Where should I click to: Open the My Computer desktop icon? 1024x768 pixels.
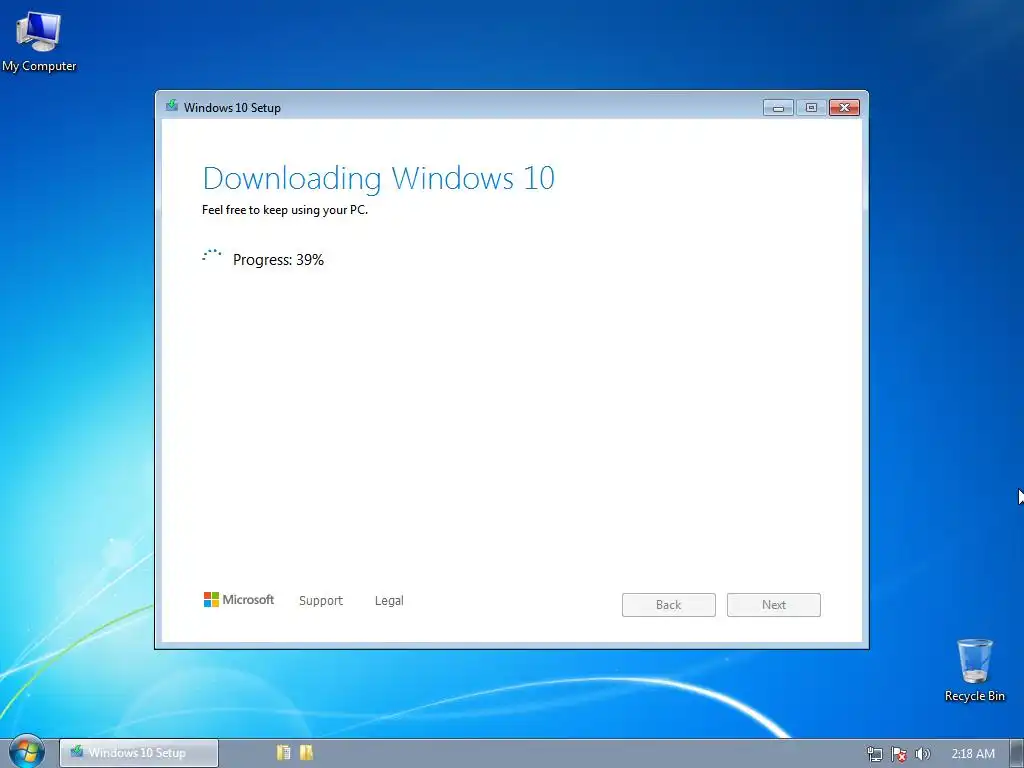point(39,40)
